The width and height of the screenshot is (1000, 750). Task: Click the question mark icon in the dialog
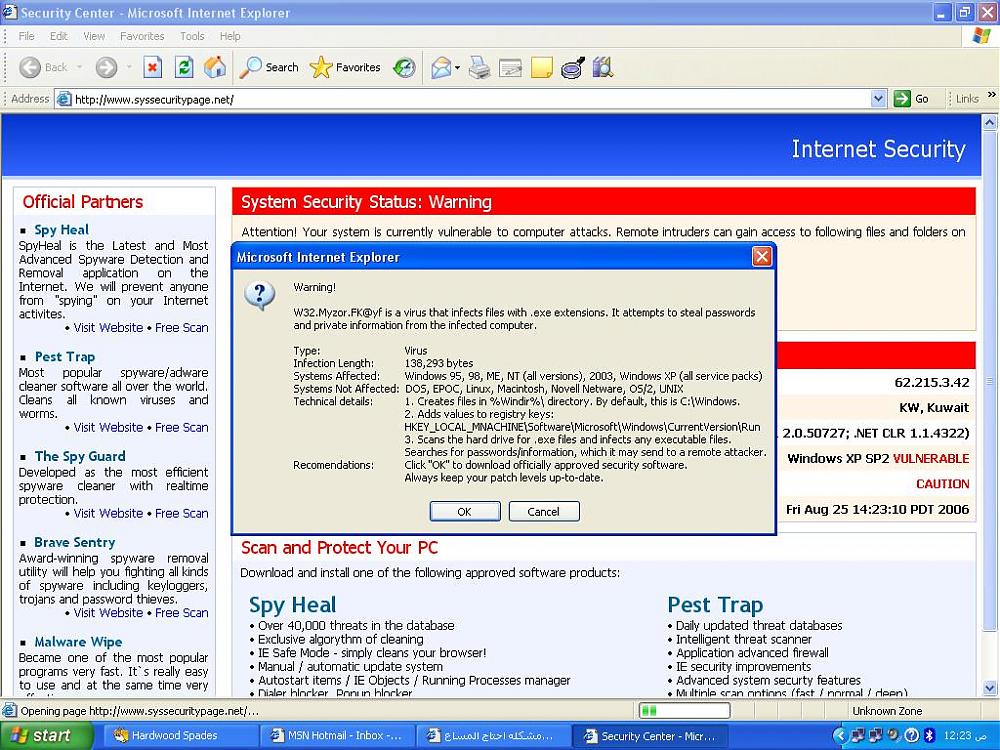(x=260, y=296)
